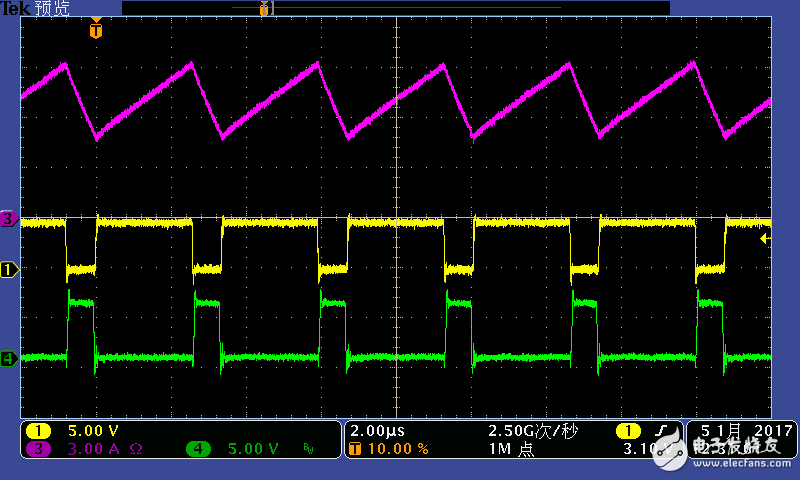
Task: Click the trigger source channel 1 badge
Action: pyautogui.click(x=627, y=431)
